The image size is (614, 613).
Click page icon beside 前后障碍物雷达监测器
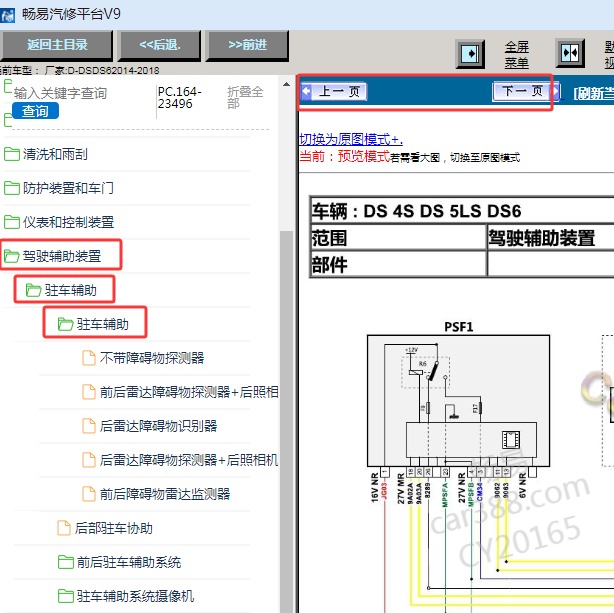(89, 494)
